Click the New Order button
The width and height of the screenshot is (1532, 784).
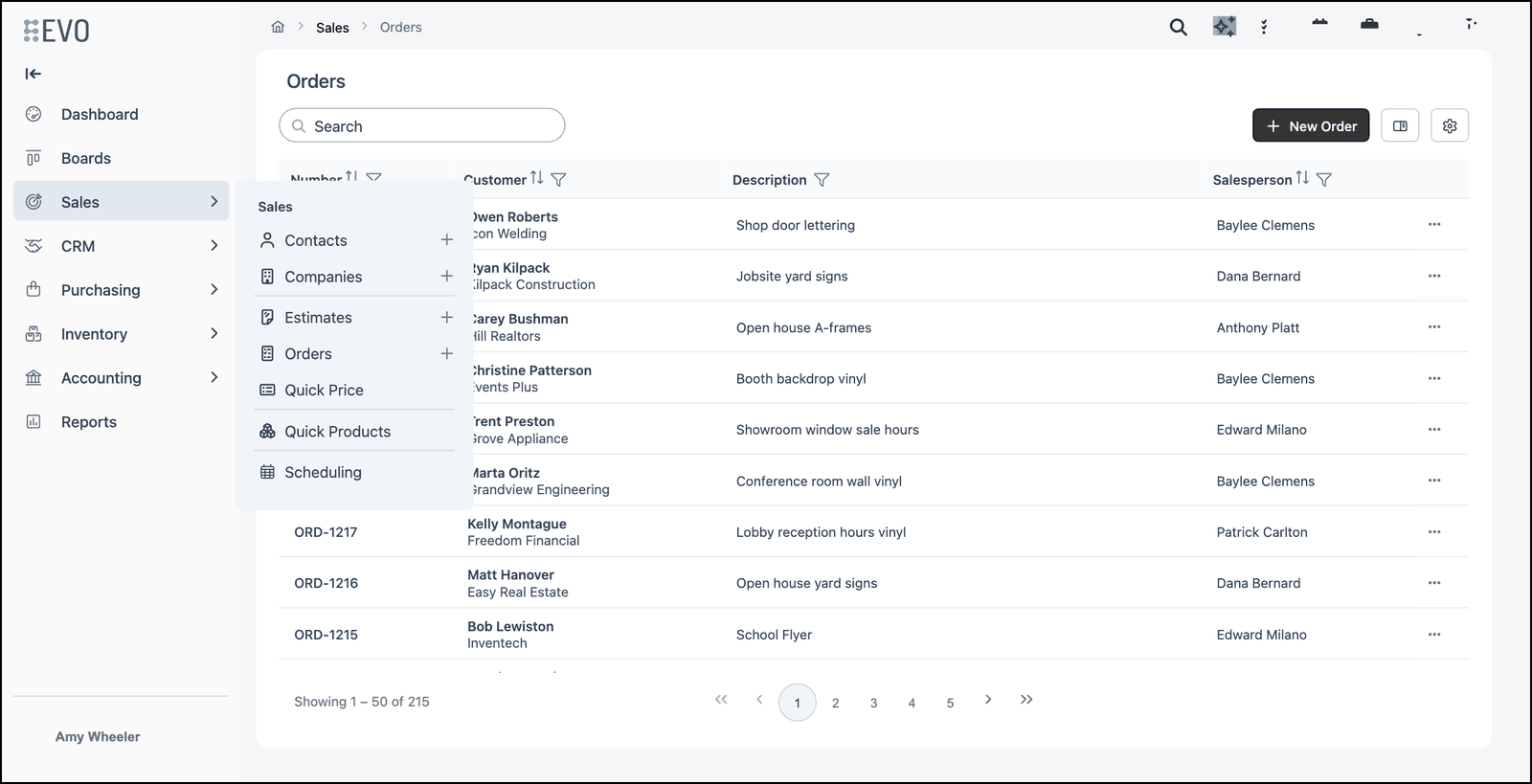(1311, 125)
